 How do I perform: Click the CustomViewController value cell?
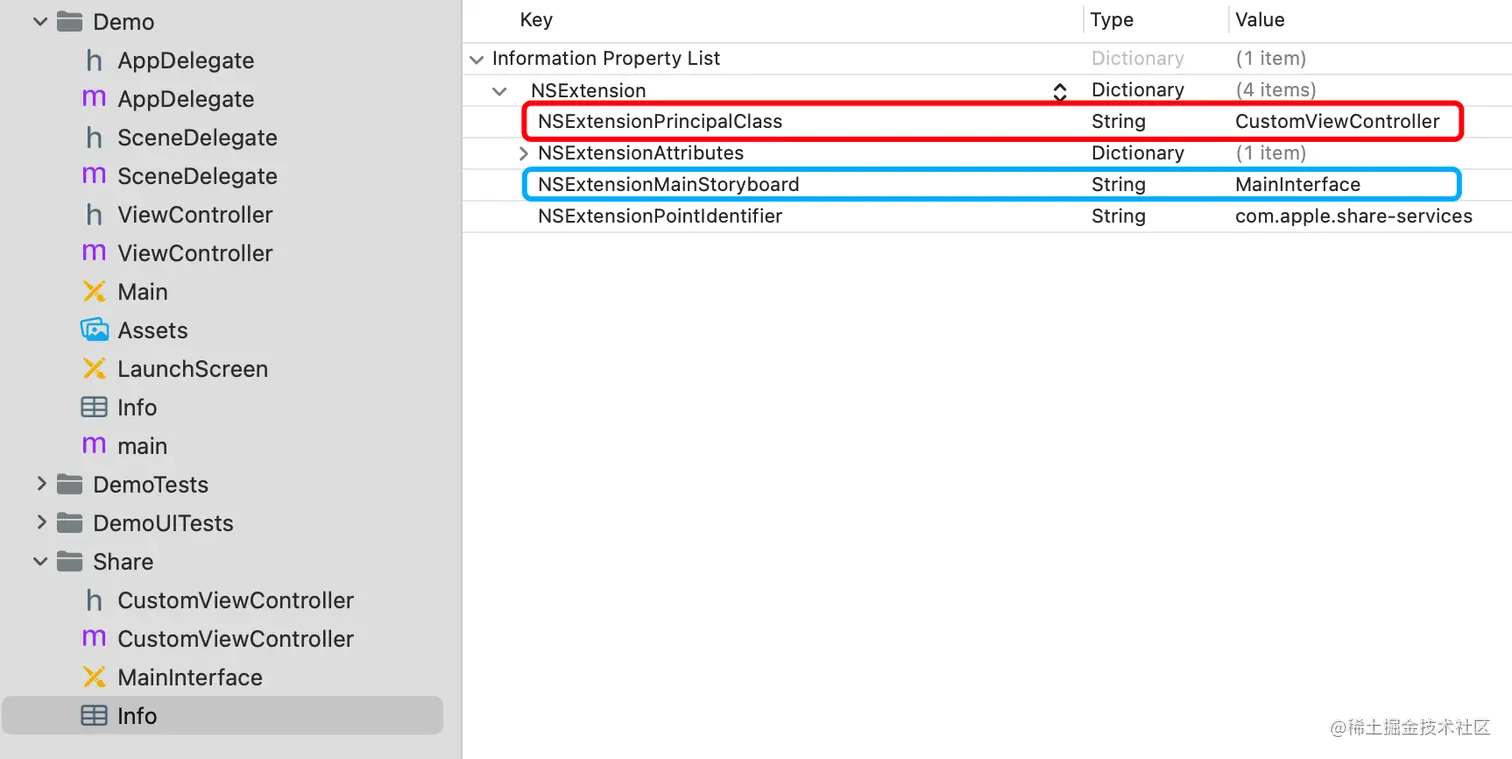point(1338,122)
